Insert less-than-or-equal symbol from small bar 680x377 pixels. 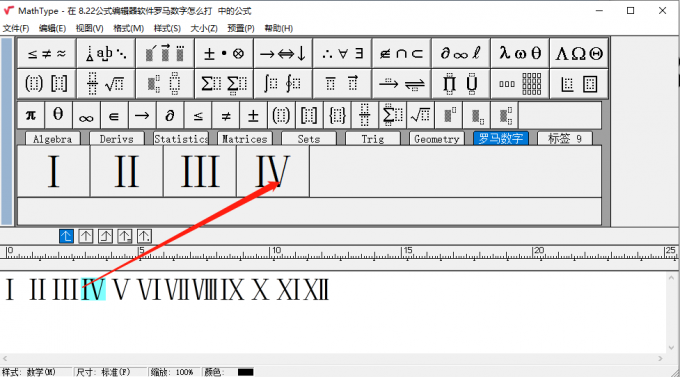[x=197, y=115]
